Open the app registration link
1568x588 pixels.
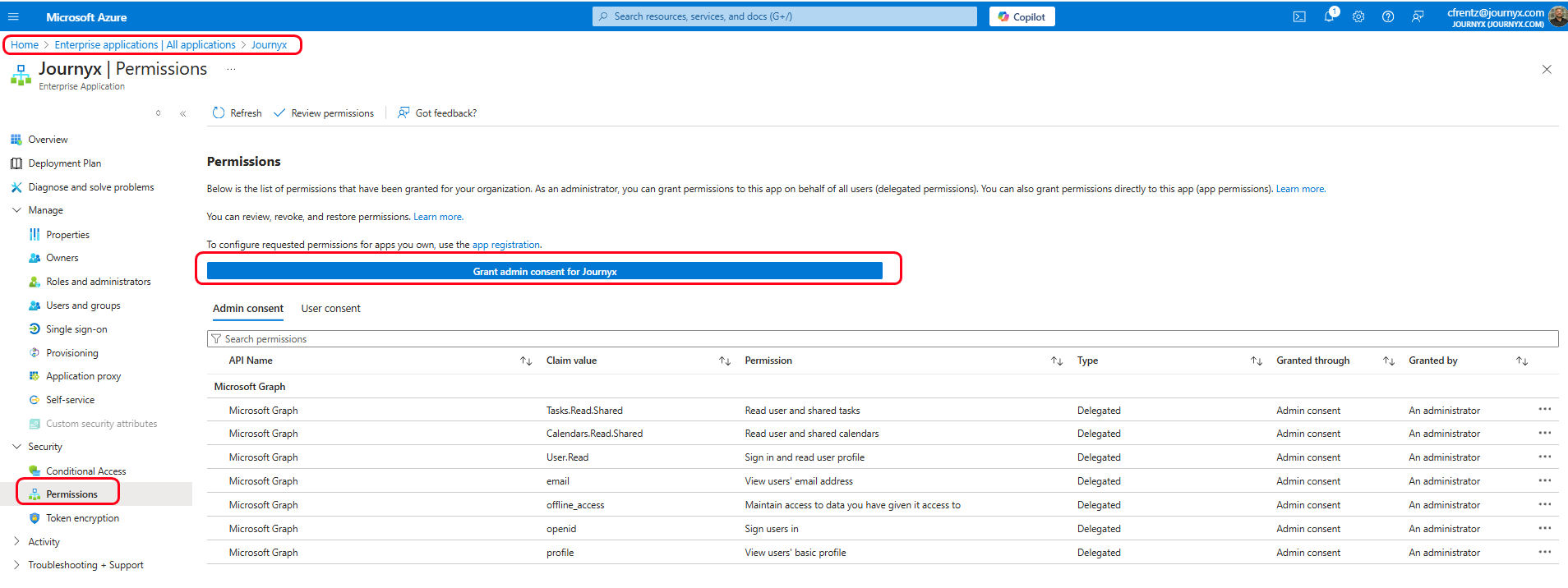click(505, 245)
